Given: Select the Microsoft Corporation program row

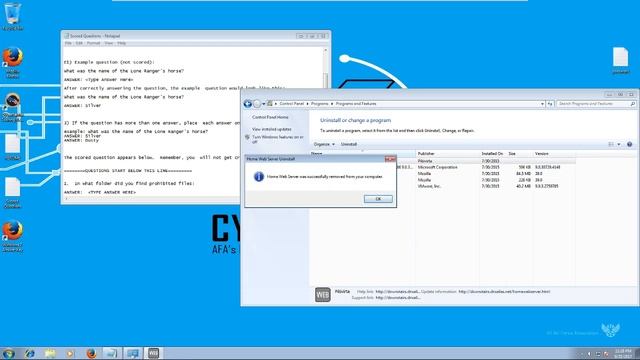Looking at the screenshot, I should pos(486,167).
